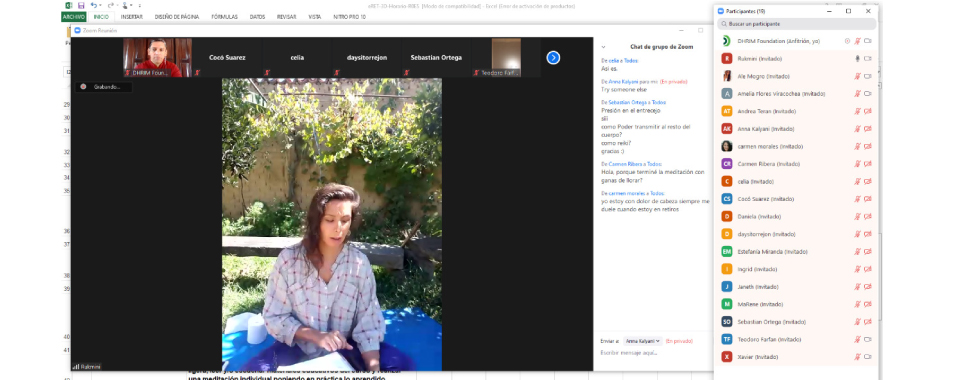Toggle Andrea Teran's disabled camera icon
The height and width of the screenshot is (380, 960).
pyautogui.click(x=867, y=111)
